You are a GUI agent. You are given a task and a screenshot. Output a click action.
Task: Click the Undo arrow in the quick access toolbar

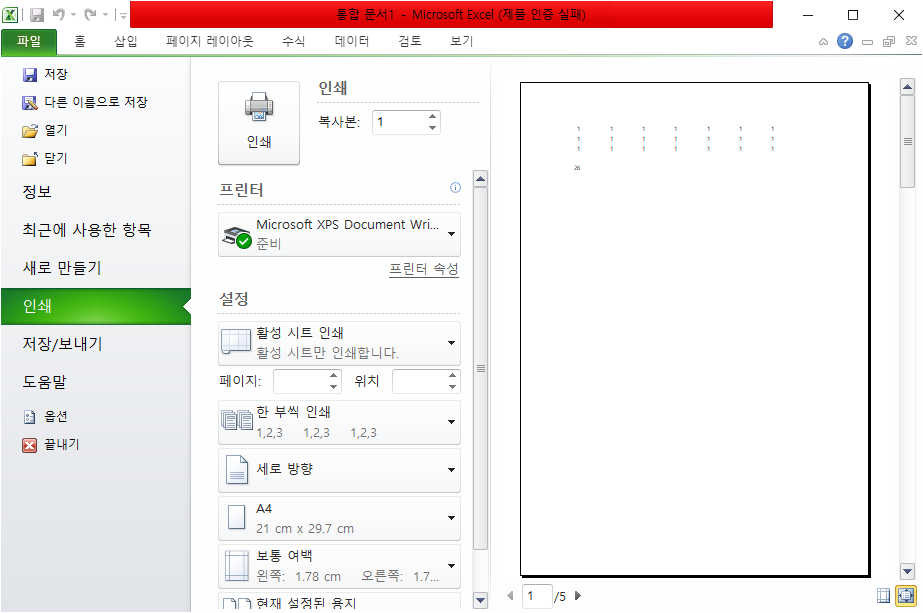pos(58,15)
